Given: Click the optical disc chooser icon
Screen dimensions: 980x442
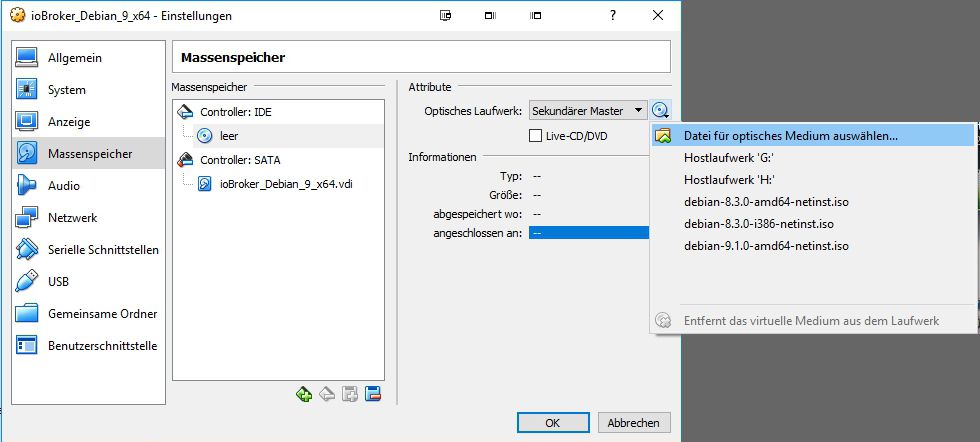Looking at the screenshot, I should 661,111.
